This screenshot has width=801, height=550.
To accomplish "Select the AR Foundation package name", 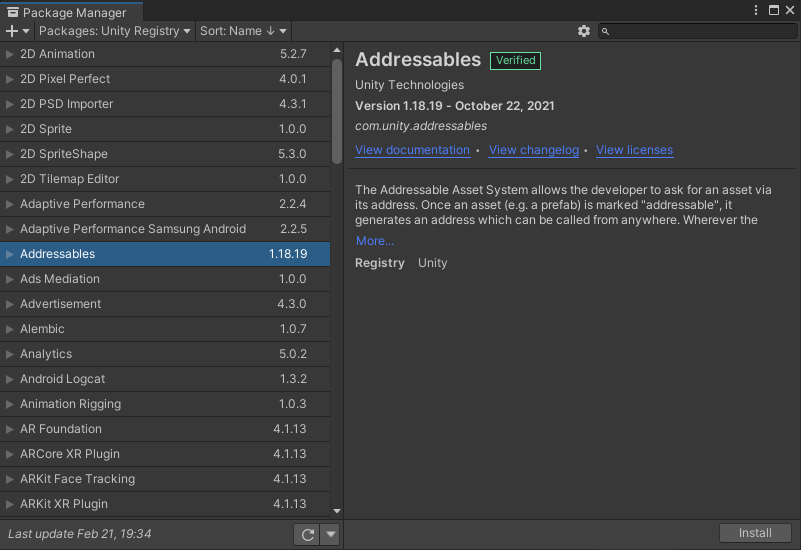I will pyautogui.click(x=61, y=429).
